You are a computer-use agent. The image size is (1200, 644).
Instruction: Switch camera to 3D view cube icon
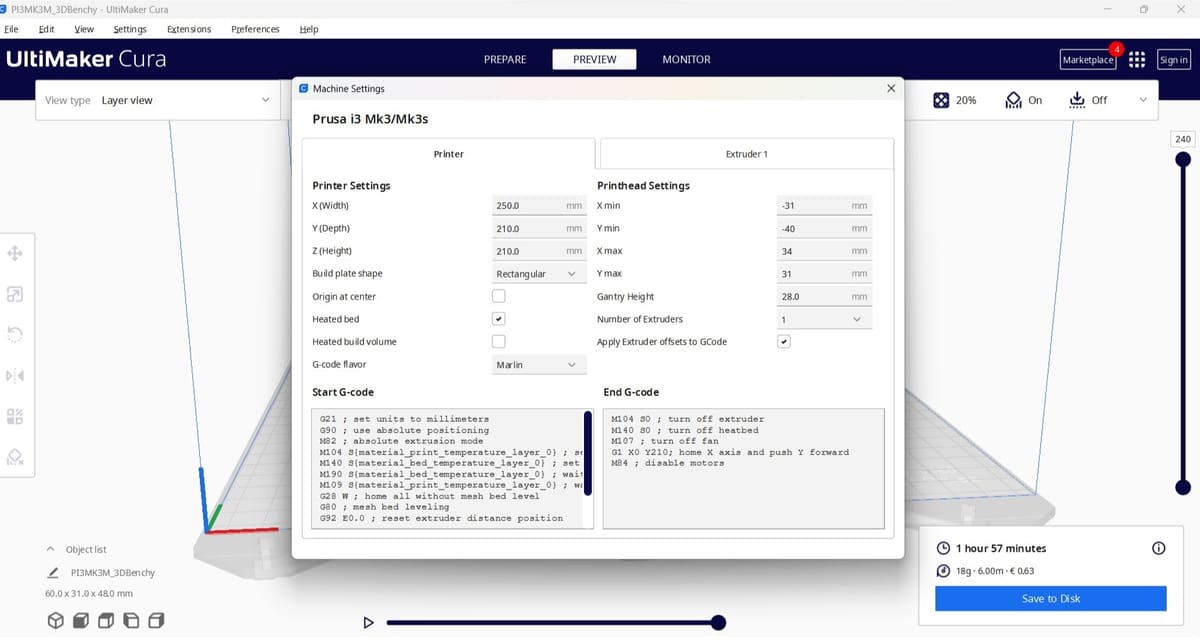point(56,621)
